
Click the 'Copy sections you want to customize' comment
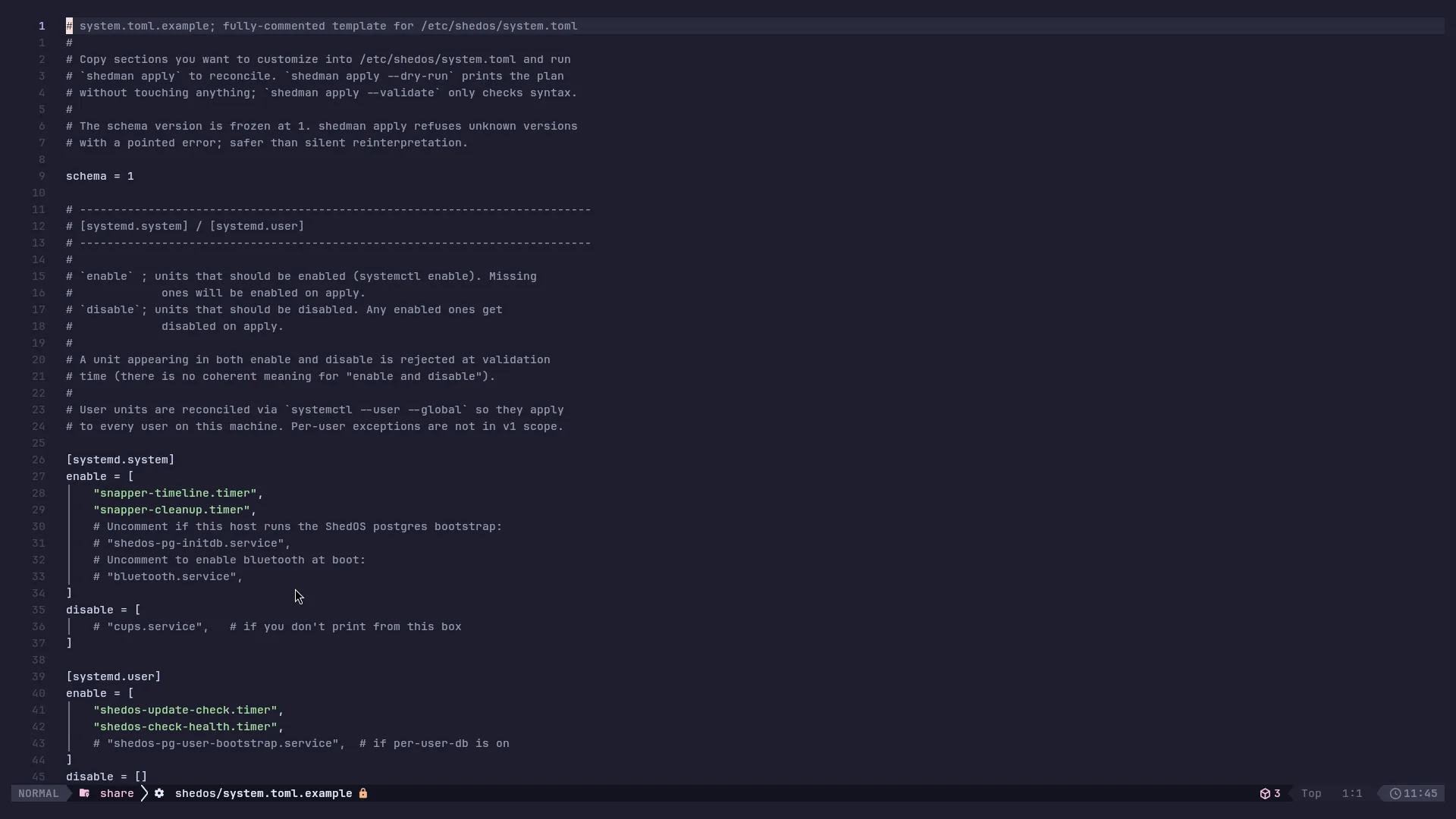click(x=318, y=59)
